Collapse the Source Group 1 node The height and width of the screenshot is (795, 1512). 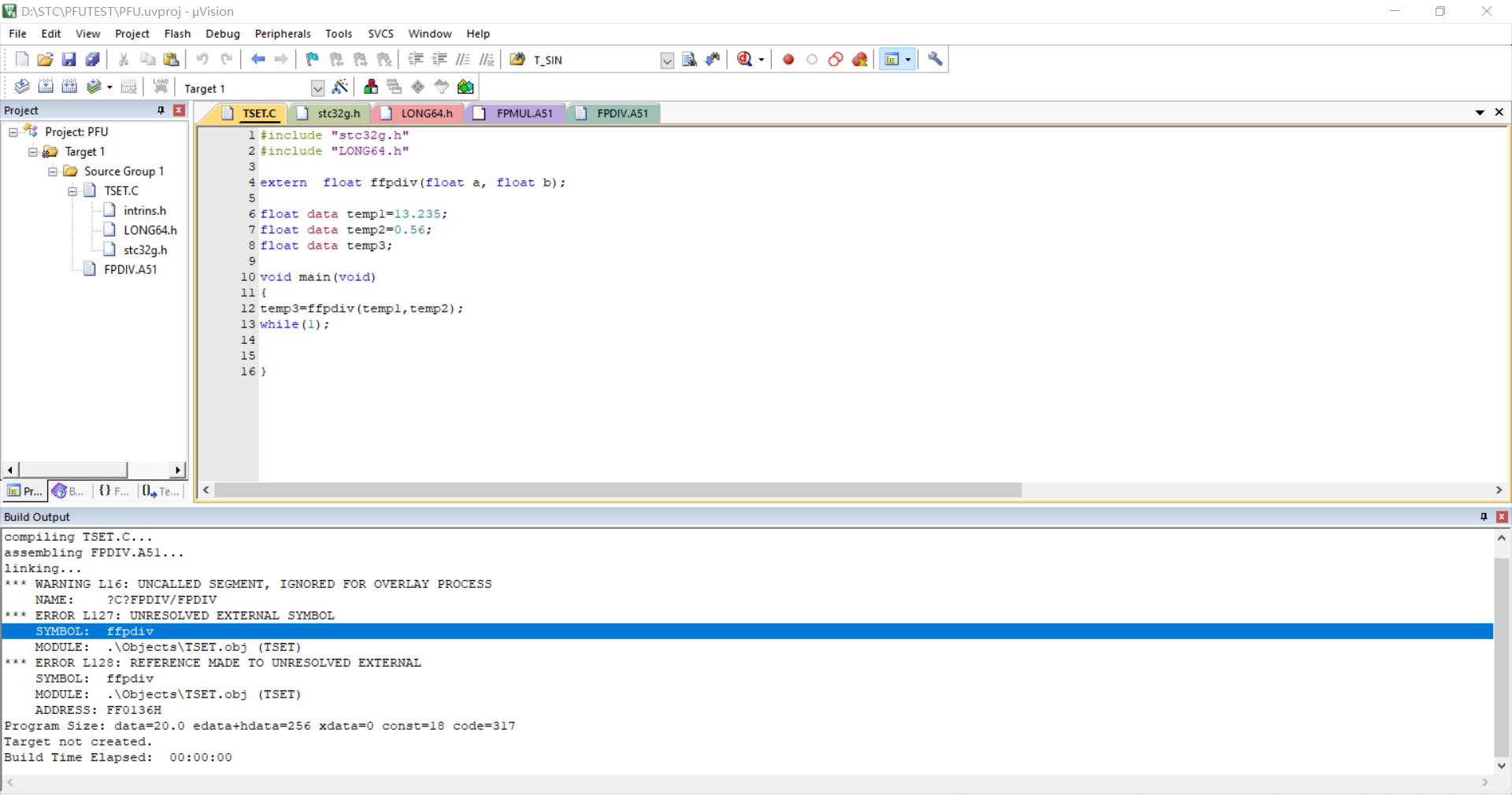pyautogui.click(x=53, y=172)
